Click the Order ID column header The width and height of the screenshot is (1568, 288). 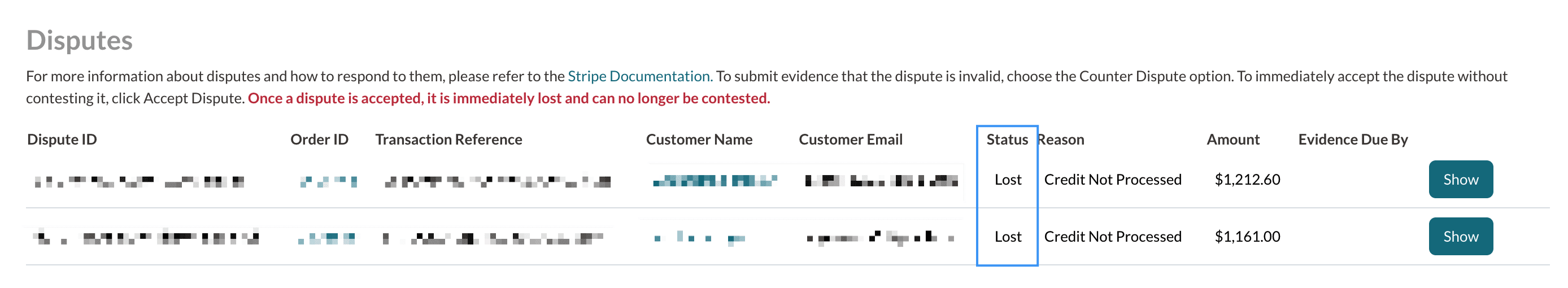pyautogui.click(x=319, y=139)
